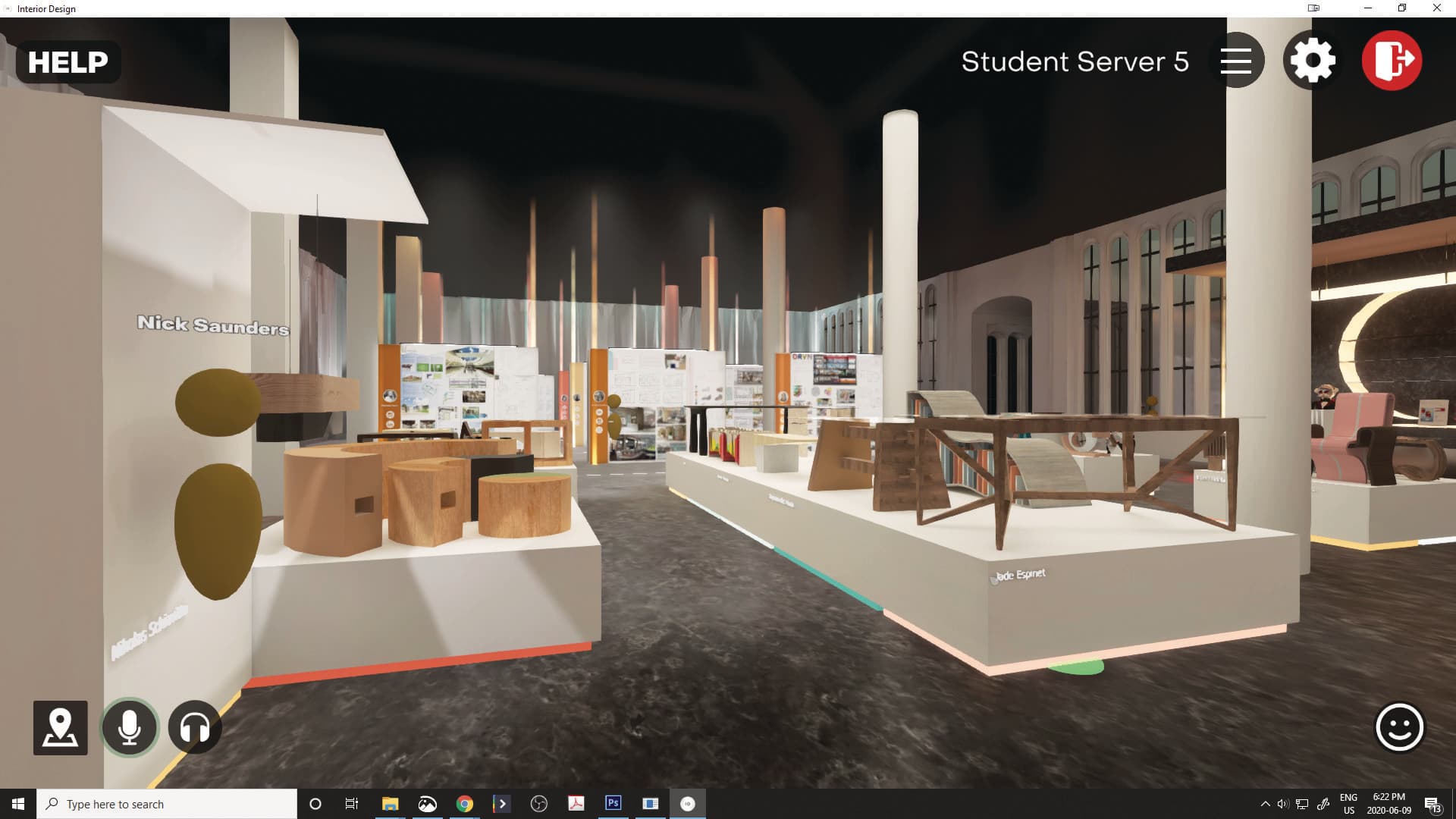Toggle the microphone button

(x=130, y=728)
